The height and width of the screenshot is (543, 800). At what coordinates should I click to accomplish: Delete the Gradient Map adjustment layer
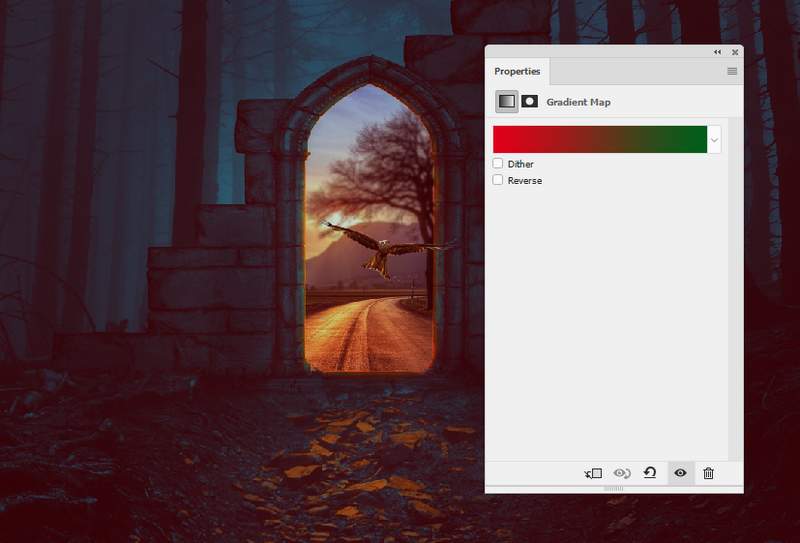[708, 474]
